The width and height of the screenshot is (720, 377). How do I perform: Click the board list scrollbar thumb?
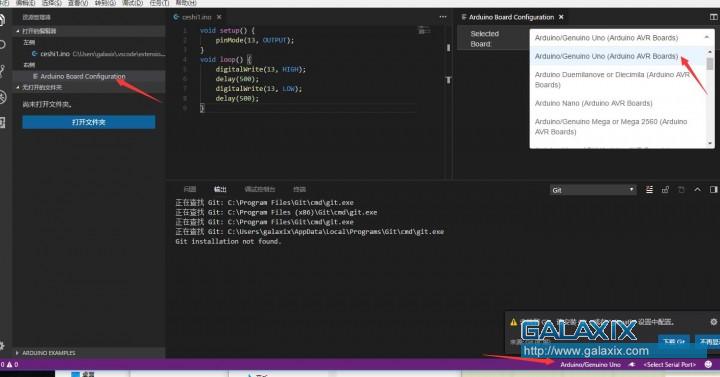(x=710, y=64)
